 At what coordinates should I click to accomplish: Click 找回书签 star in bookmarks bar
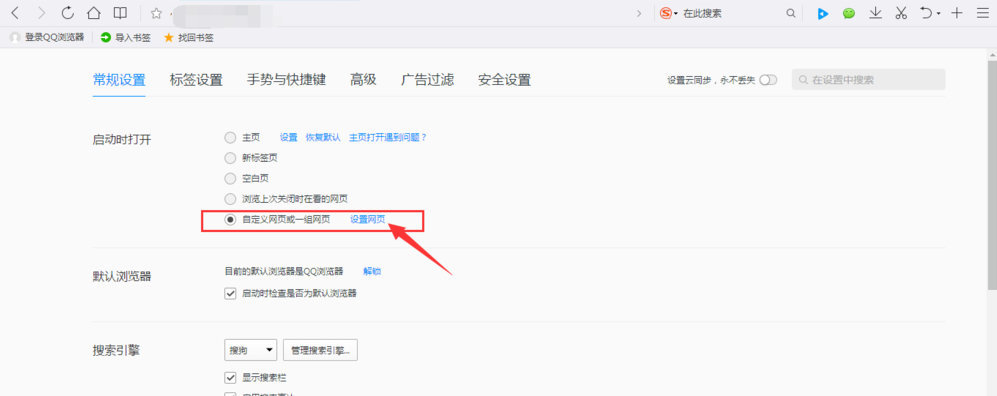point(188,38)
